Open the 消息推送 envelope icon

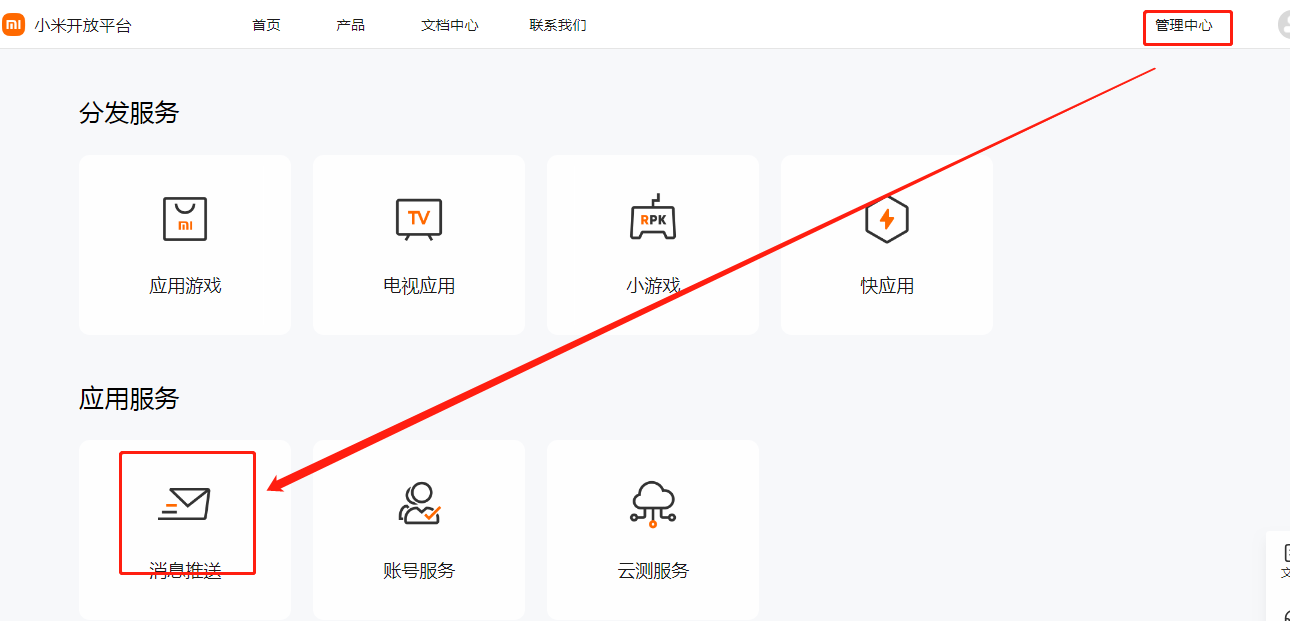(185, 504)
